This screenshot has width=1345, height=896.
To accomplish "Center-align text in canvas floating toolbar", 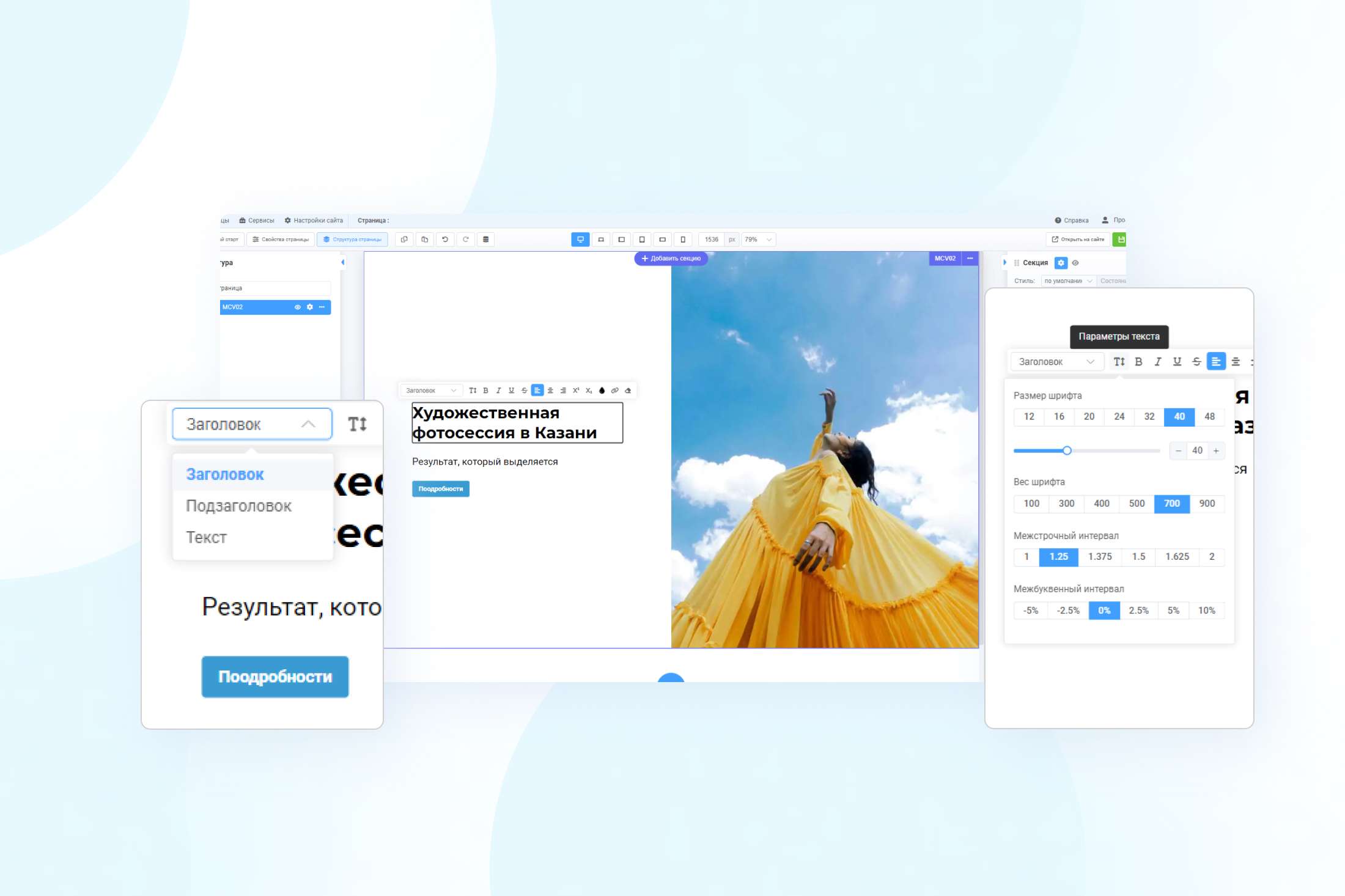I will pyautogui.click(x=550, y=391).
